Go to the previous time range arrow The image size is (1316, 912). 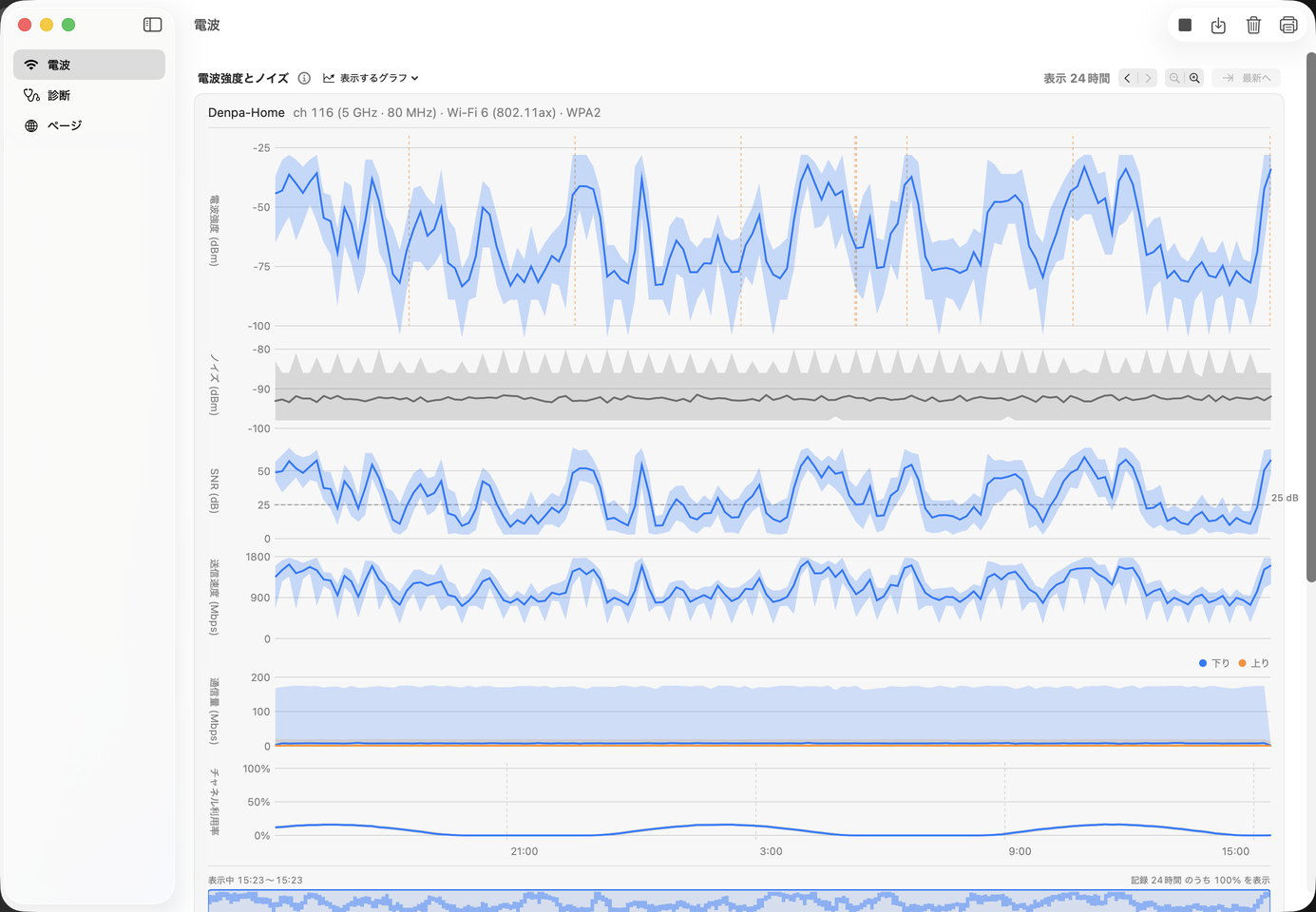point(1127,78)
